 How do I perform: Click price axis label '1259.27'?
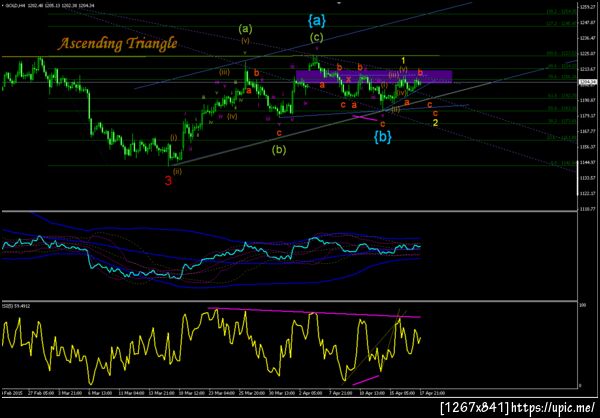pyautogui.click(x=587, y=7)
